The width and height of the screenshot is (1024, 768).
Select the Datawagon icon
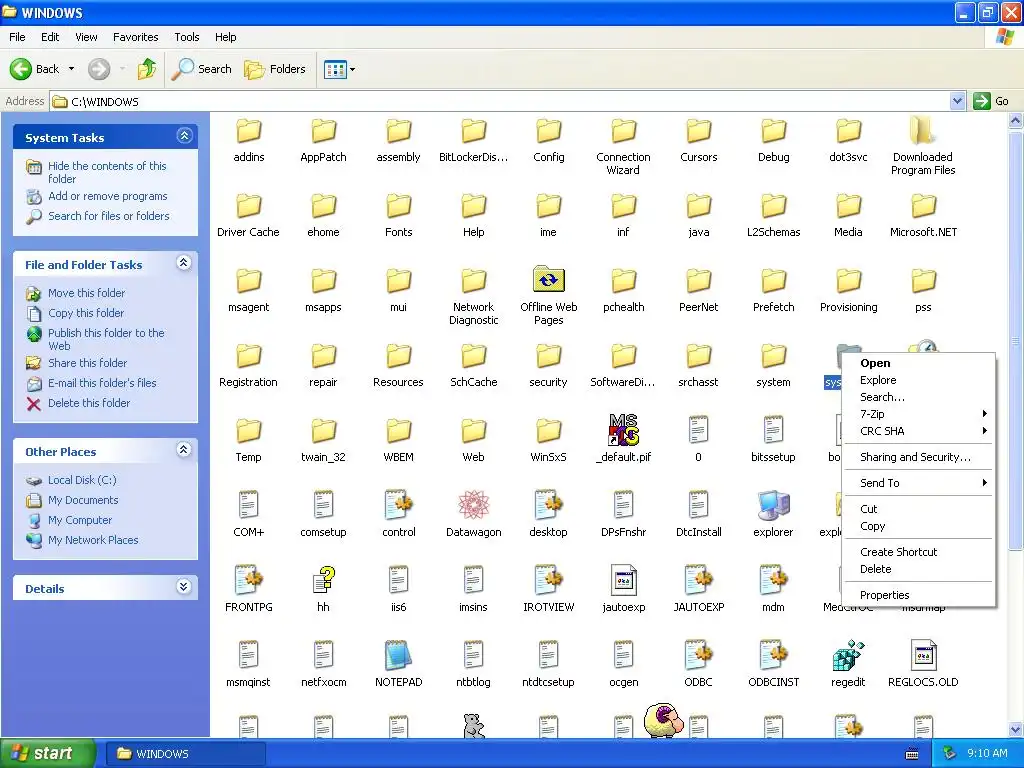click(473, 505)
